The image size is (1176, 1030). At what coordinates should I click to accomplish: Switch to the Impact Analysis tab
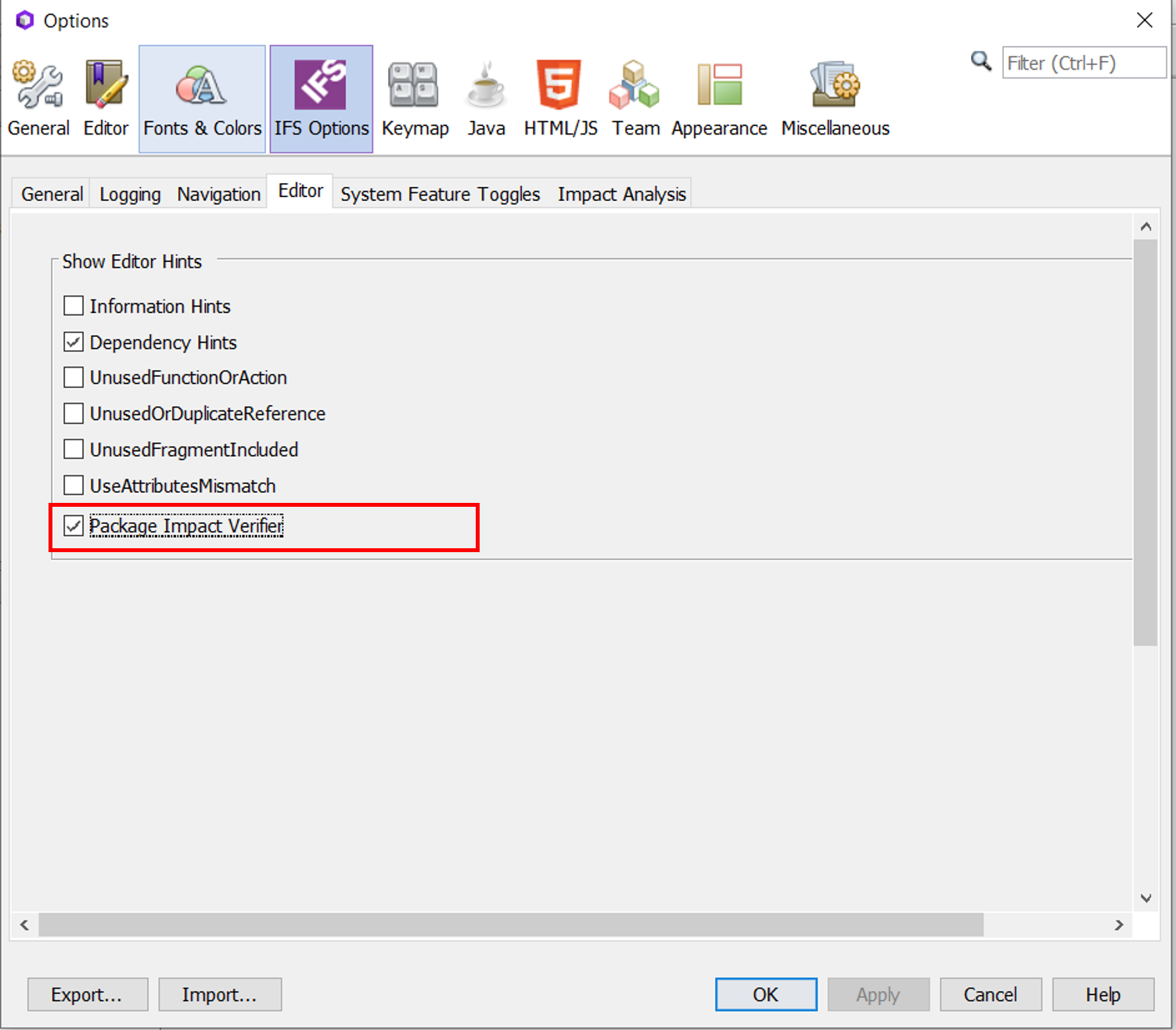click(x=621, y=193)
